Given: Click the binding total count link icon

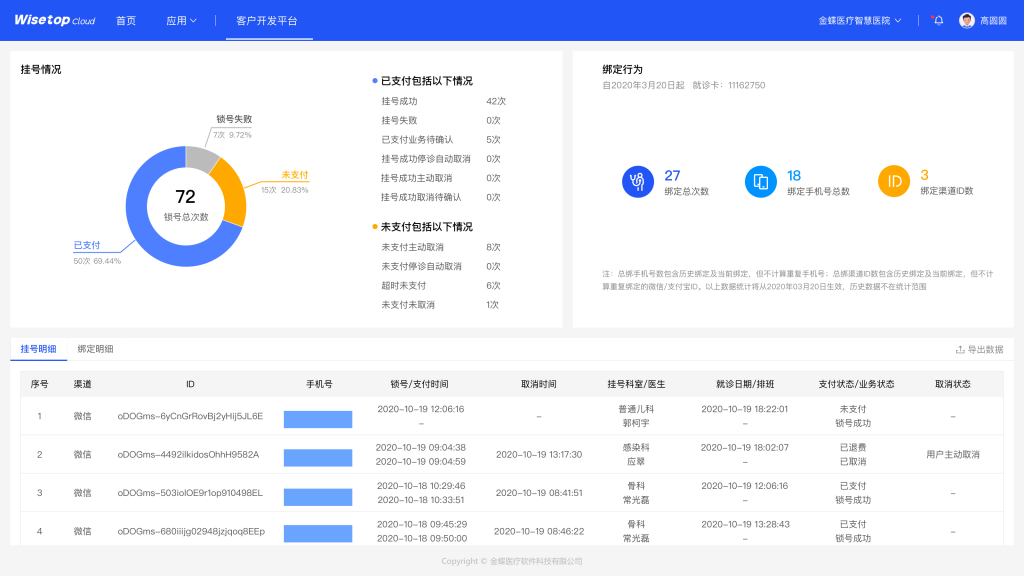Looking at the screenshot, I should 637,182.
